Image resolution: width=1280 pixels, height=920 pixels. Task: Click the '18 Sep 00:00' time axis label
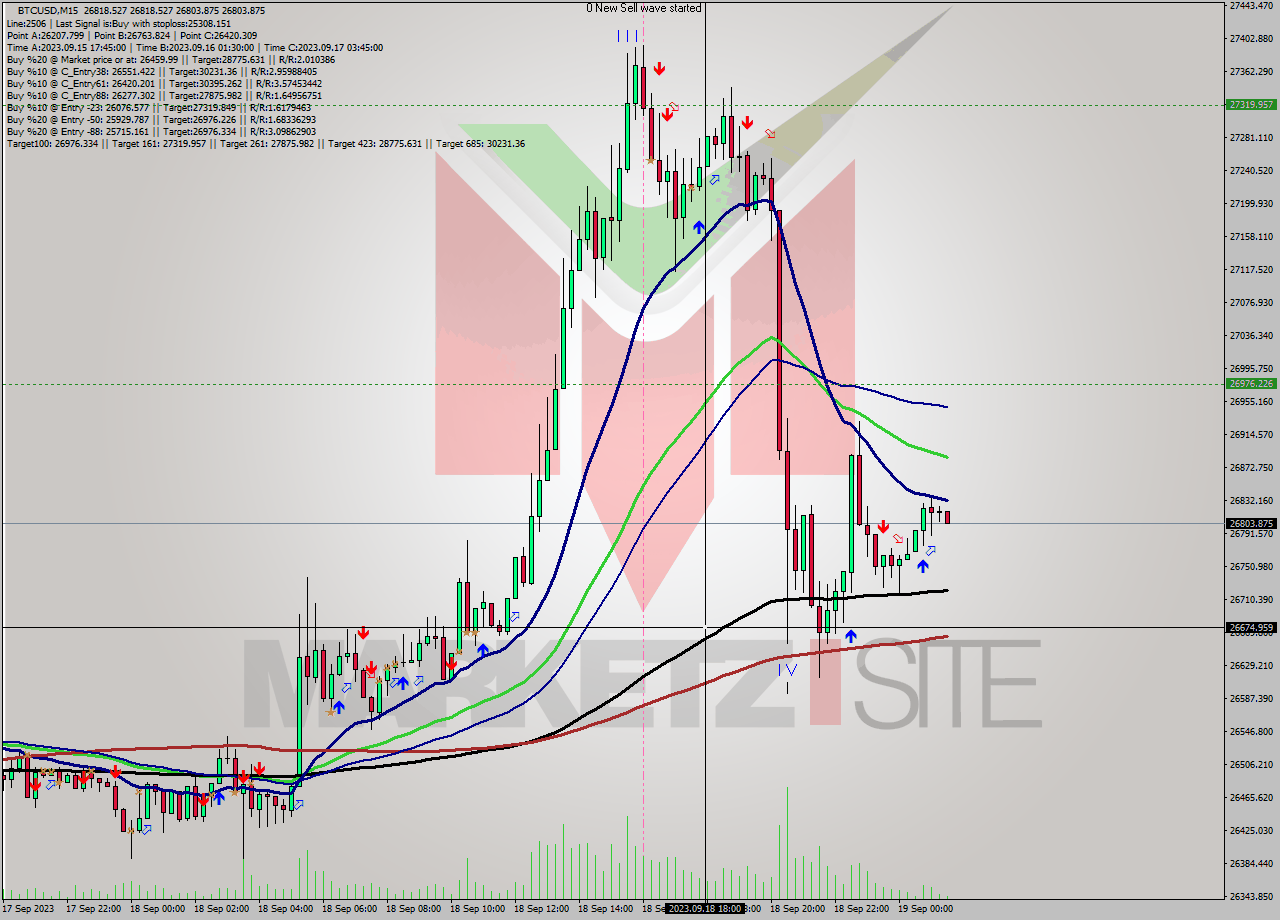point(158,909)
